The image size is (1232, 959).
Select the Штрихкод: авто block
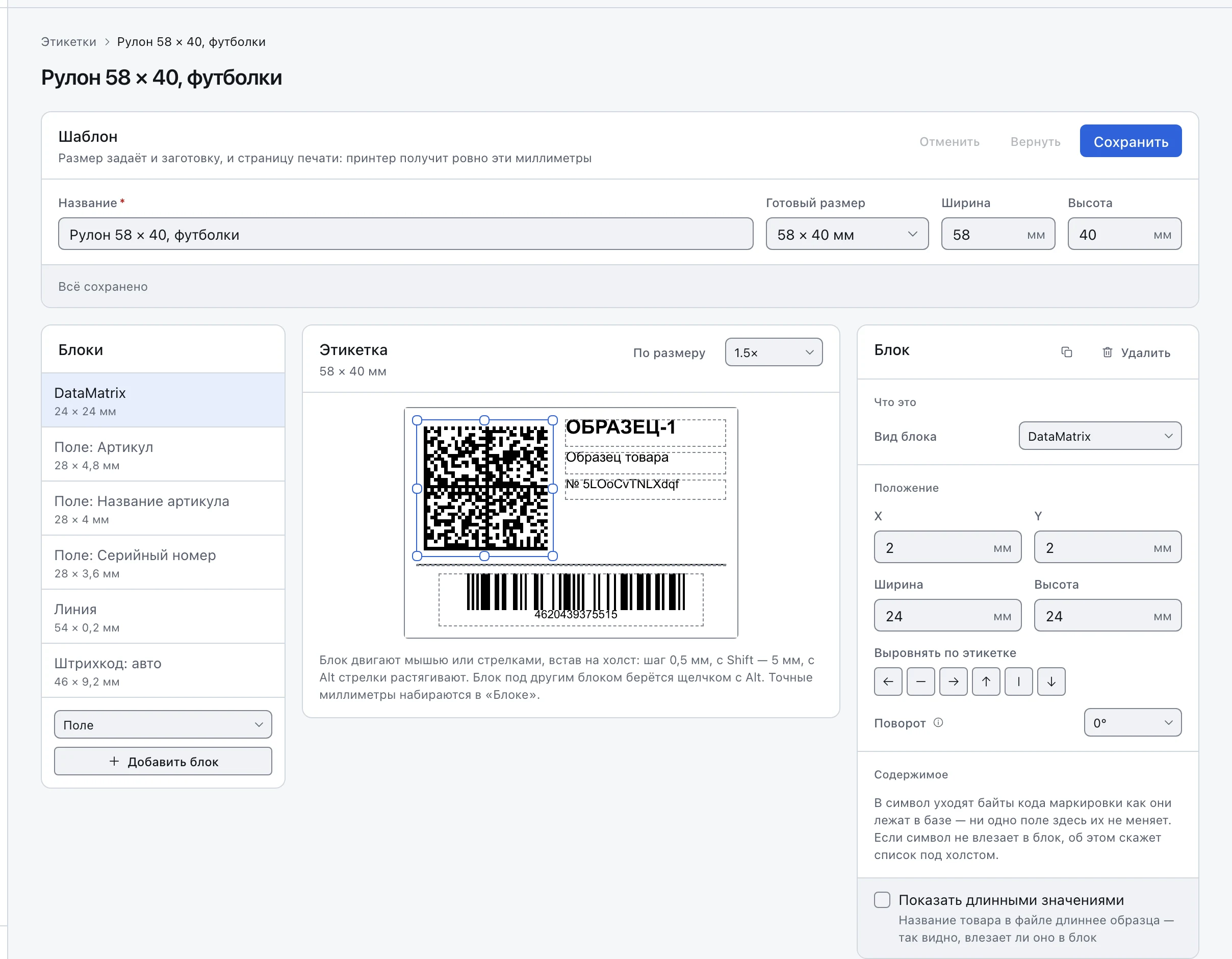coord(163,671)
